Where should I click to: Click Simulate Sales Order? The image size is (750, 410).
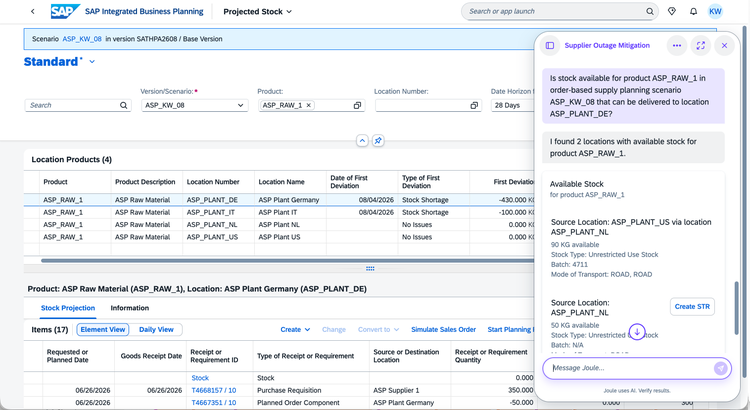click(443, 330)
